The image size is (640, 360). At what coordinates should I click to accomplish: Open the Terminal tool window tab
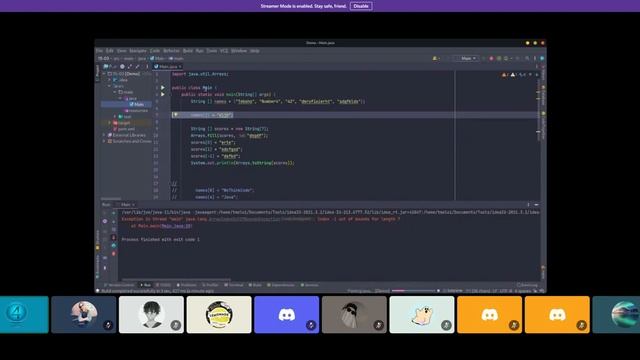tap(234, 285)
